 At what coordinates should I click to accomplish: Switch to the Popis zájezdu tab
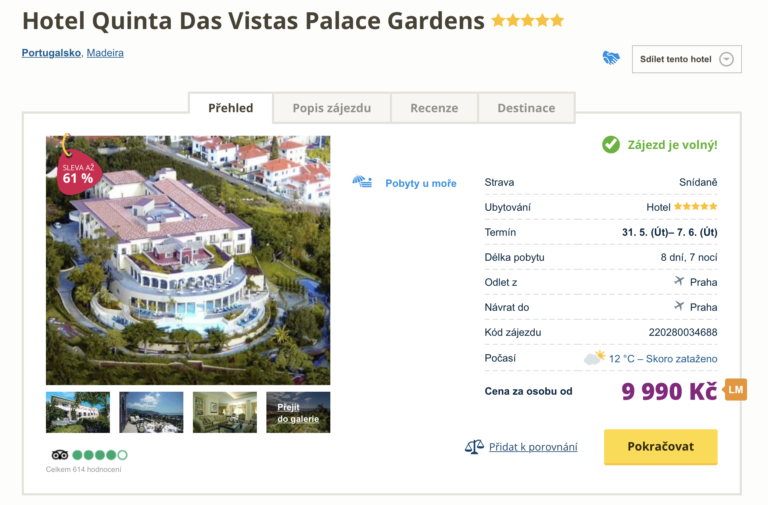(x=332, y=108)
